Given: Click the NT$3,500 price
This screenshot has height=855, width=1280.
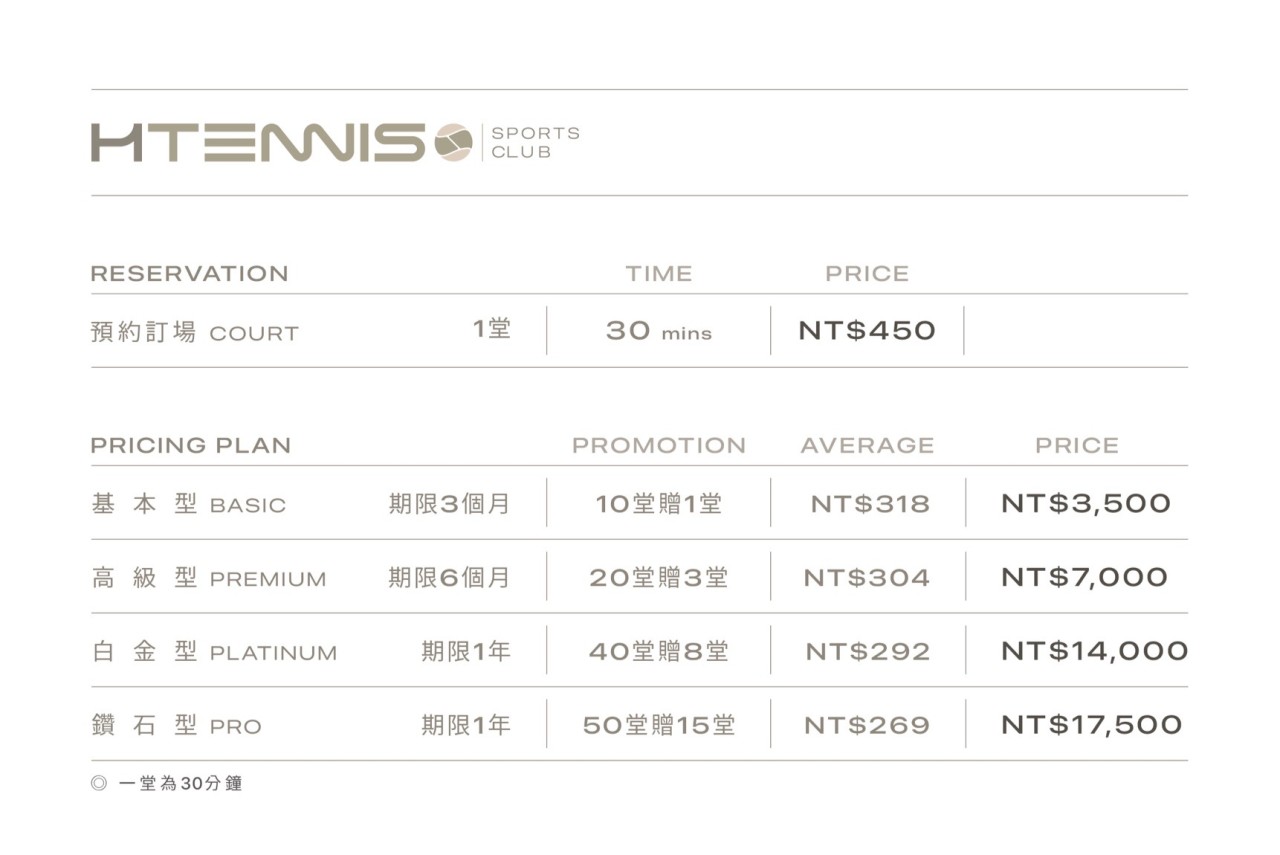Looking at the screenshot, I should [x=1086, y=503].
